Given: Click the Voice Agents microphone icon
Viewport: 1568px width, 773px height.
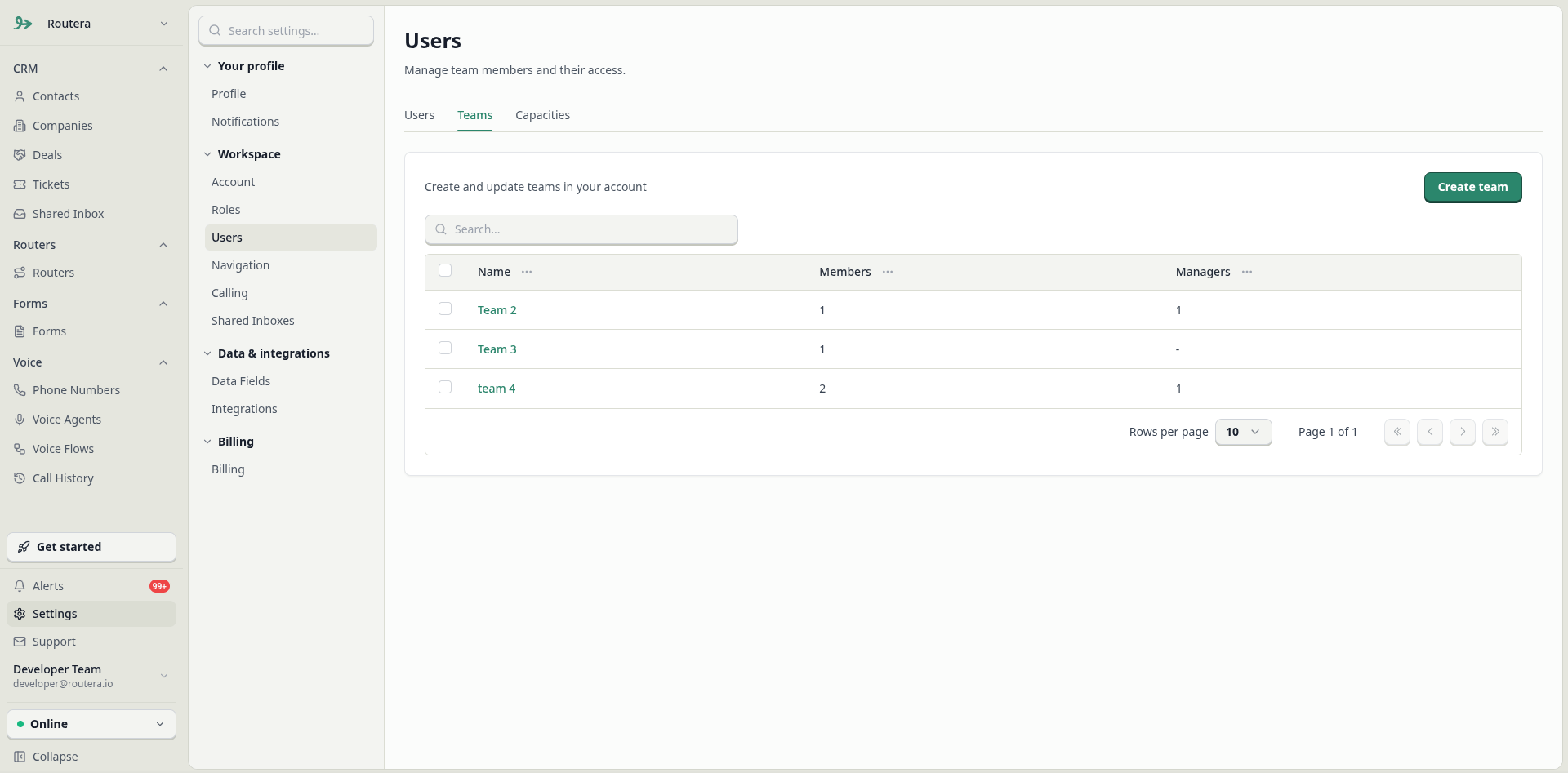Looking at the screenshot, I should (20, 420).
